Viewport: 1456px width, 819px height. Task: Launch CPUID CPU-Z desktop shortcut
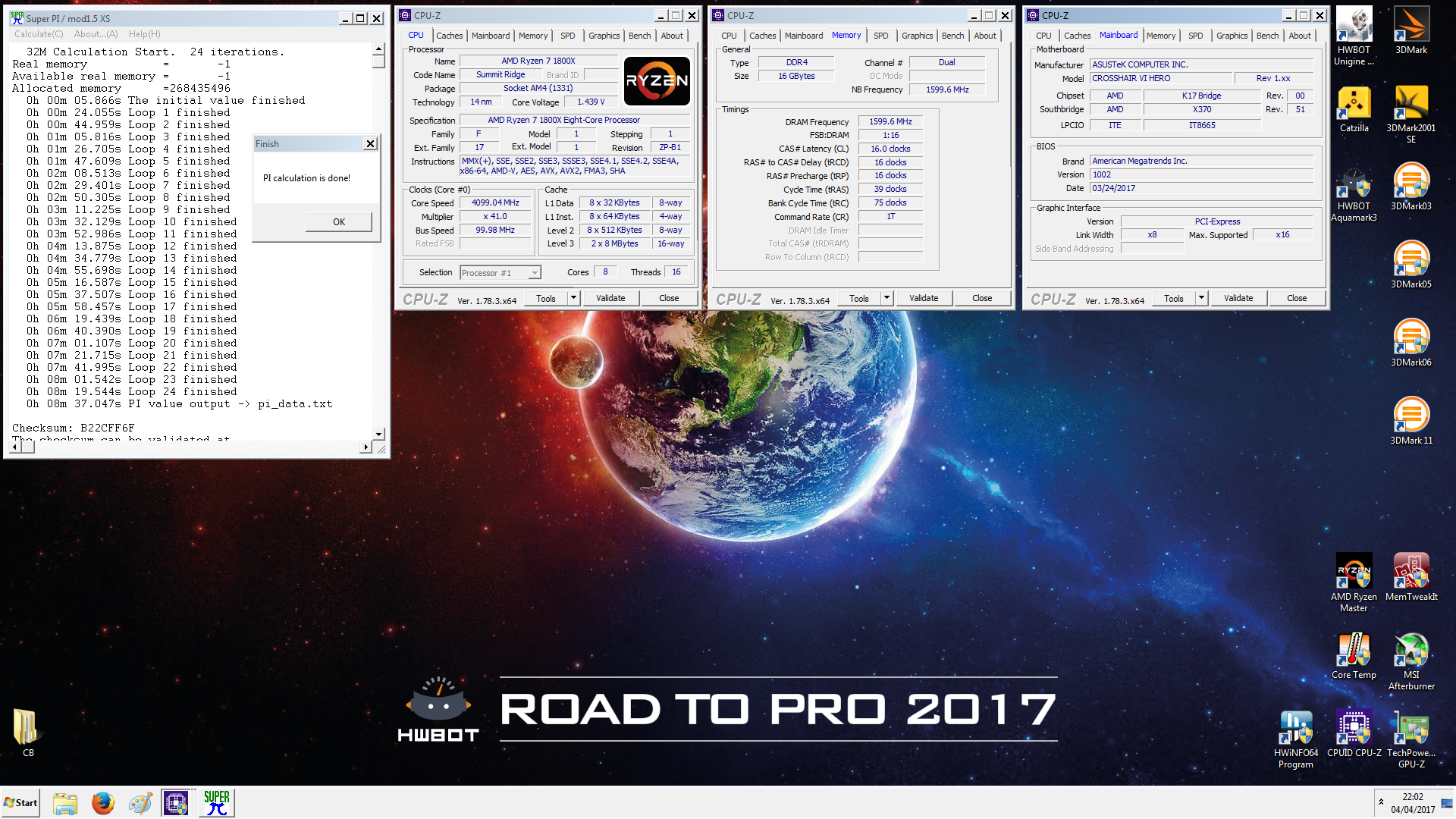(x=1354, y=733)
